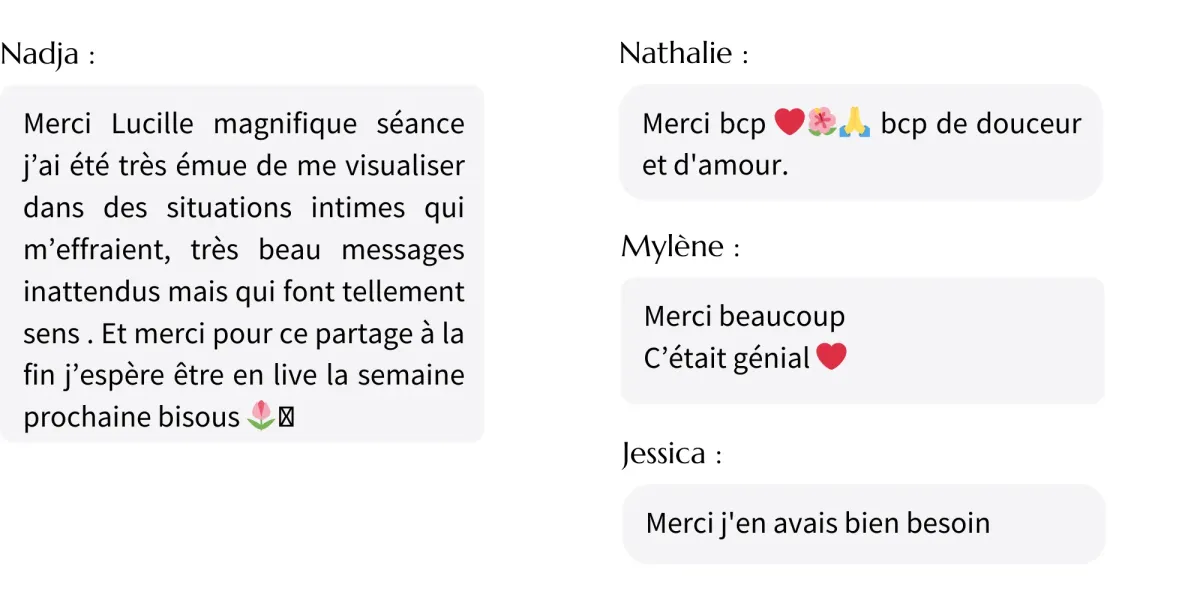
Task: Click the red heart emoji in Nathalie's message
Action: [x=789, y=123]
